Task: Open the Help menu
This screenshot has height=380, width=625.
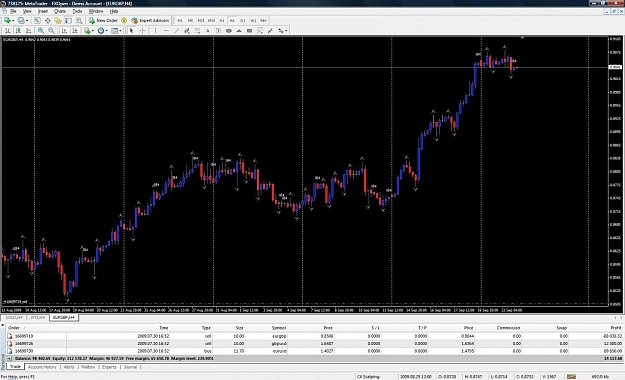Action: point(114,11)
